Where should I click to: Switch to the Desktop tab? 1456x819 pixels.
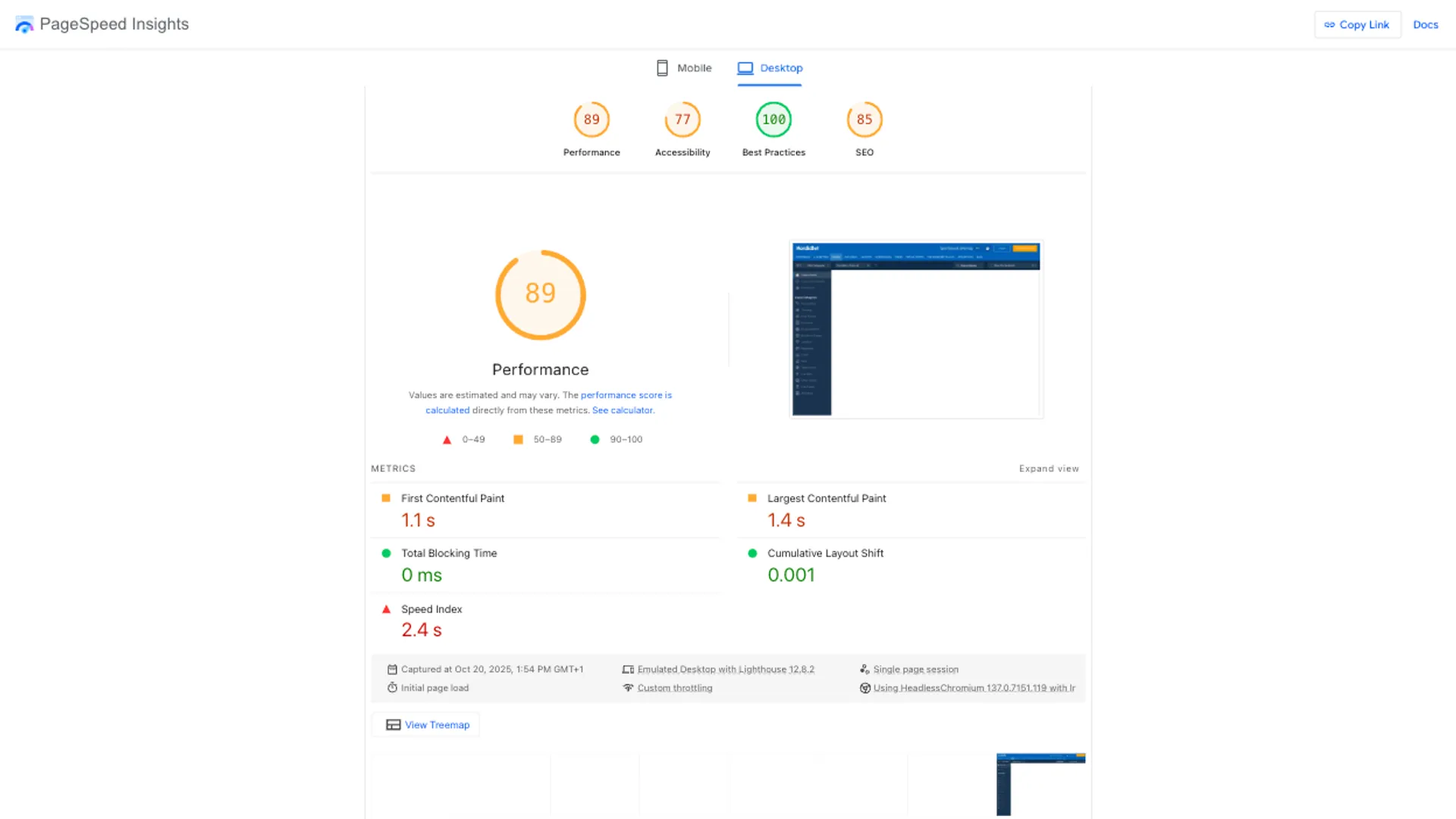[x=780, y=67]
